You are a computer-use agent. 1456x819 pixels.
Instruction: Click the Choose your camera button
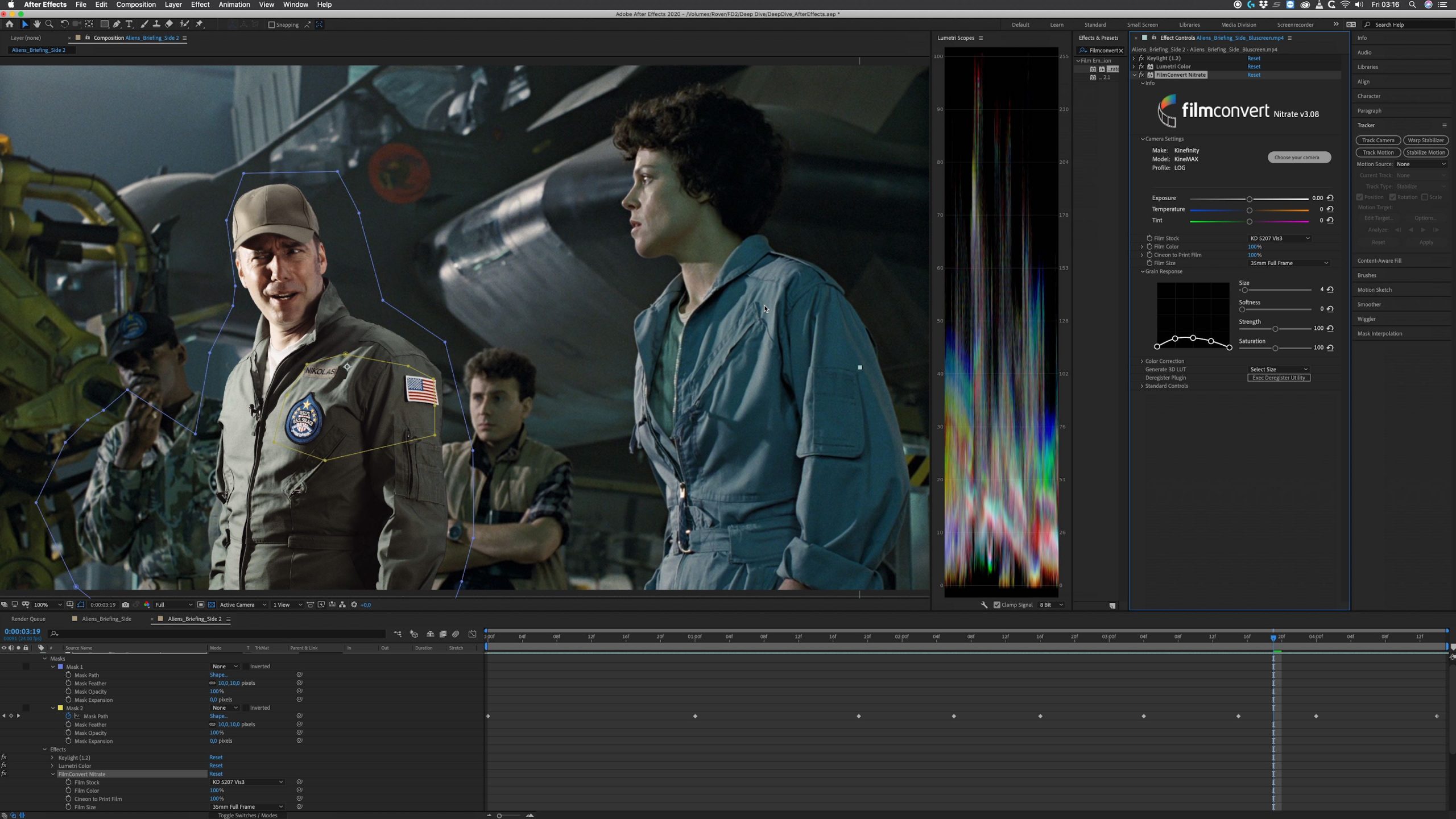pos(1299,158)
